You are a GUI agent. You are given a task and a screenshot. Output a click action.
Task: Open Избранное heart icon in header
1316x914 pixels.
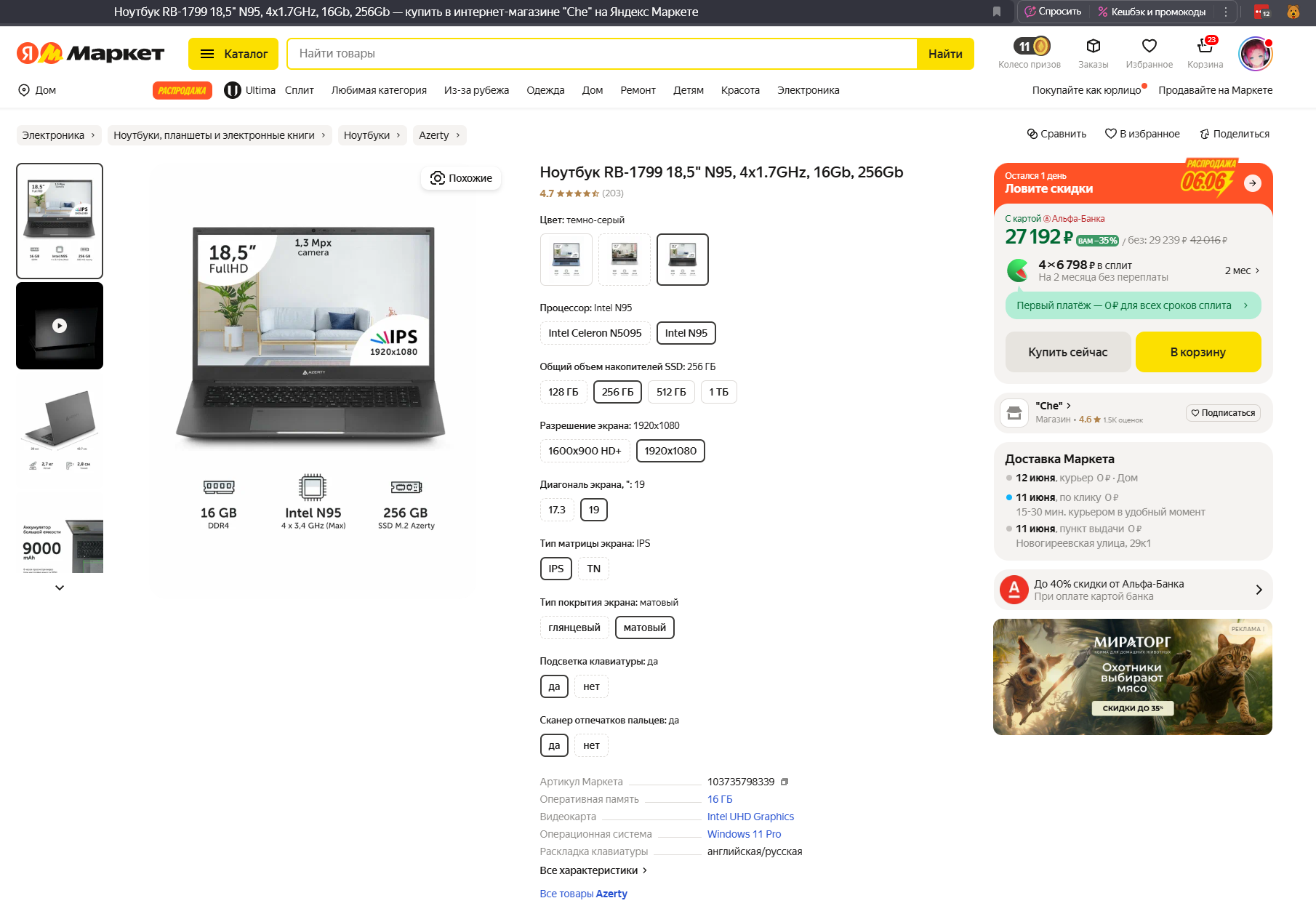(x=1149, y=47)
